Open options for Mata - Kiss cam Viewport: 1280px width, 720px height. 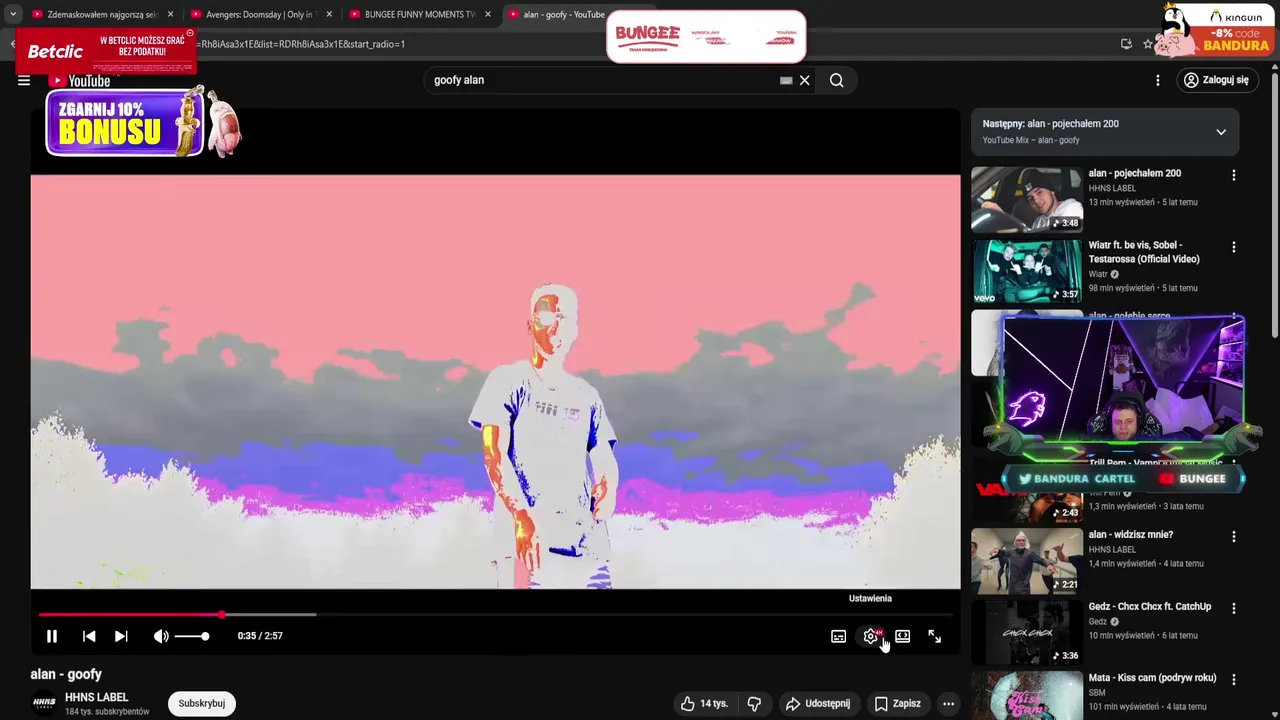coord(1234,679)
